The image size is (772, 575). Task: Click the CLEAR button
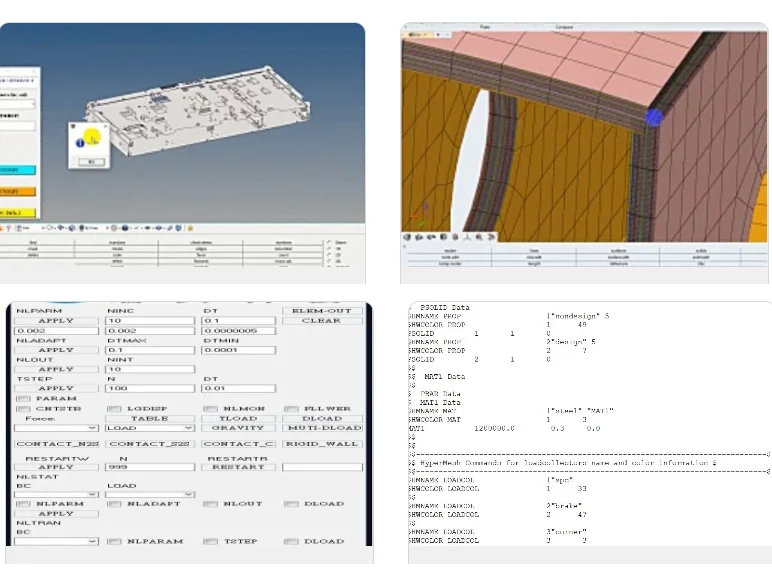[321, 321]
